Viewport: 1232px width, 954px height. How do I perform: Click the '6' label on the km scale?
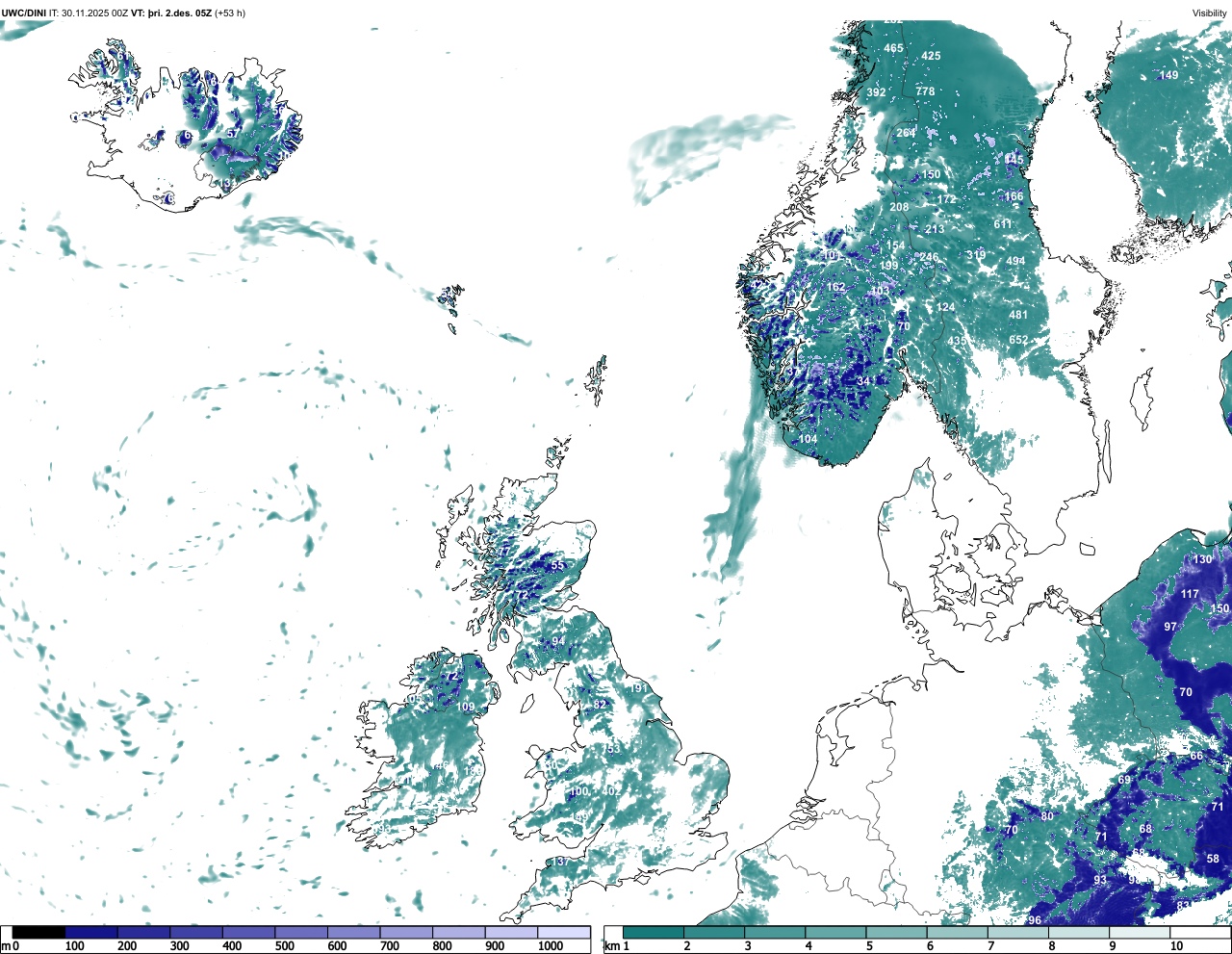[931, 946]
